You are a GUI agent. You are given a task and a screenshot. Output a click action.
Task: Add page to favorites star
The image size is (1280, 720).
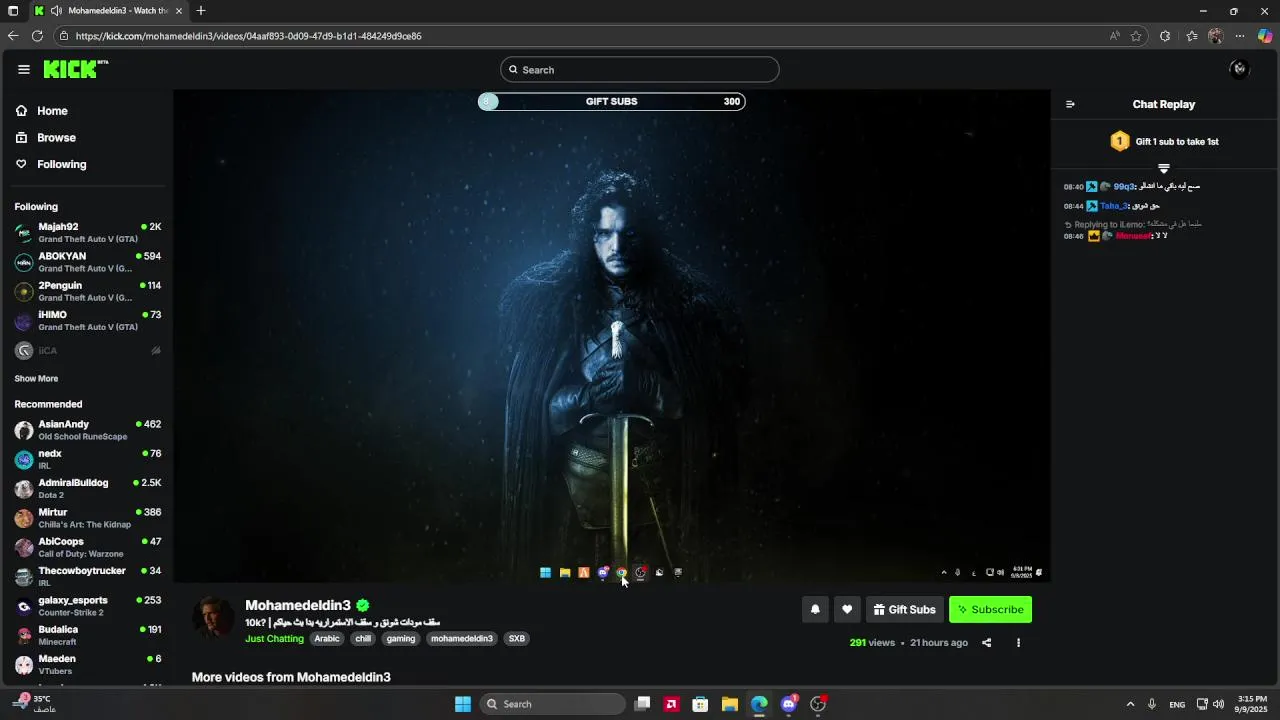pyautogui.click(x=1136, y=36)
